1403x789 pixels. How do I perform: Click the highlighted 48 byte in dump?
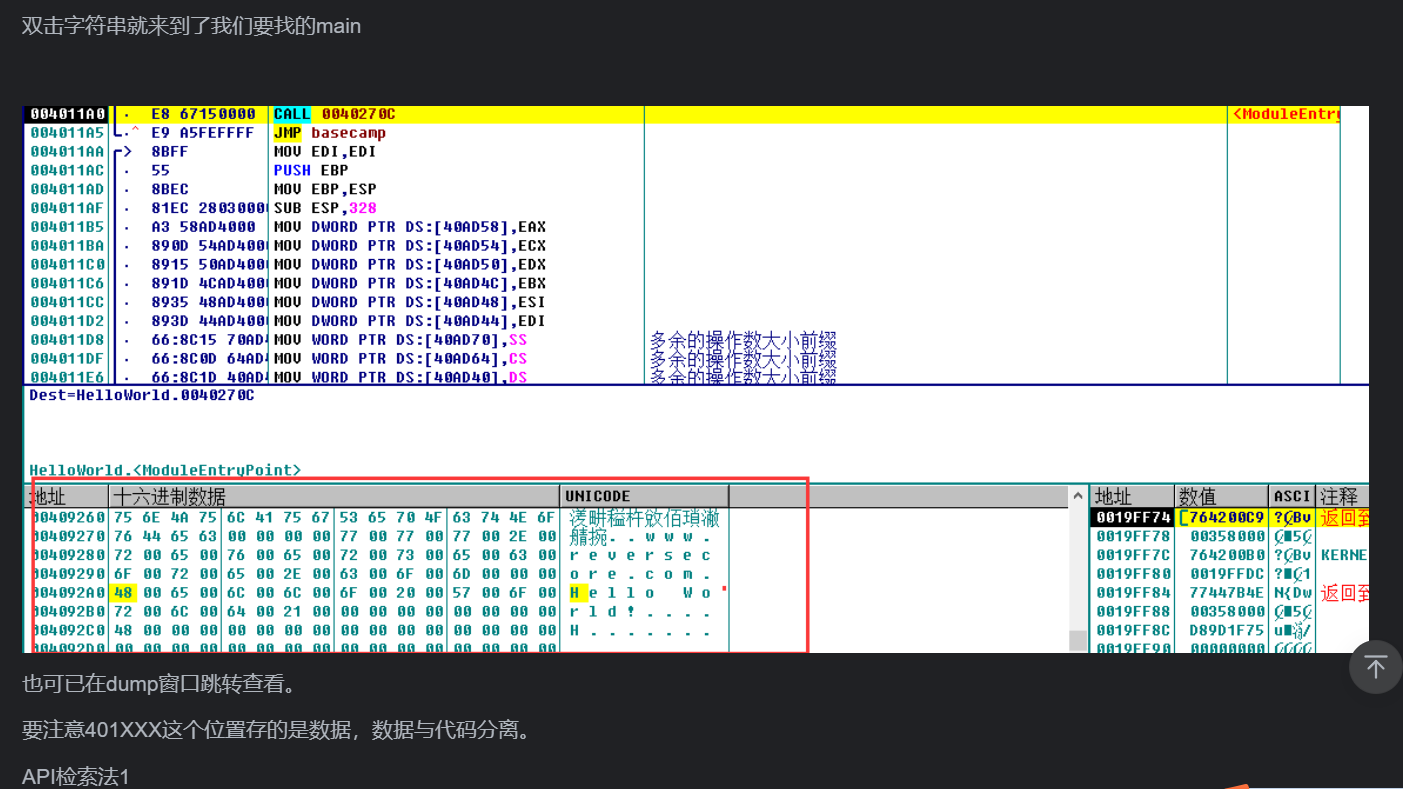(123, 593)
